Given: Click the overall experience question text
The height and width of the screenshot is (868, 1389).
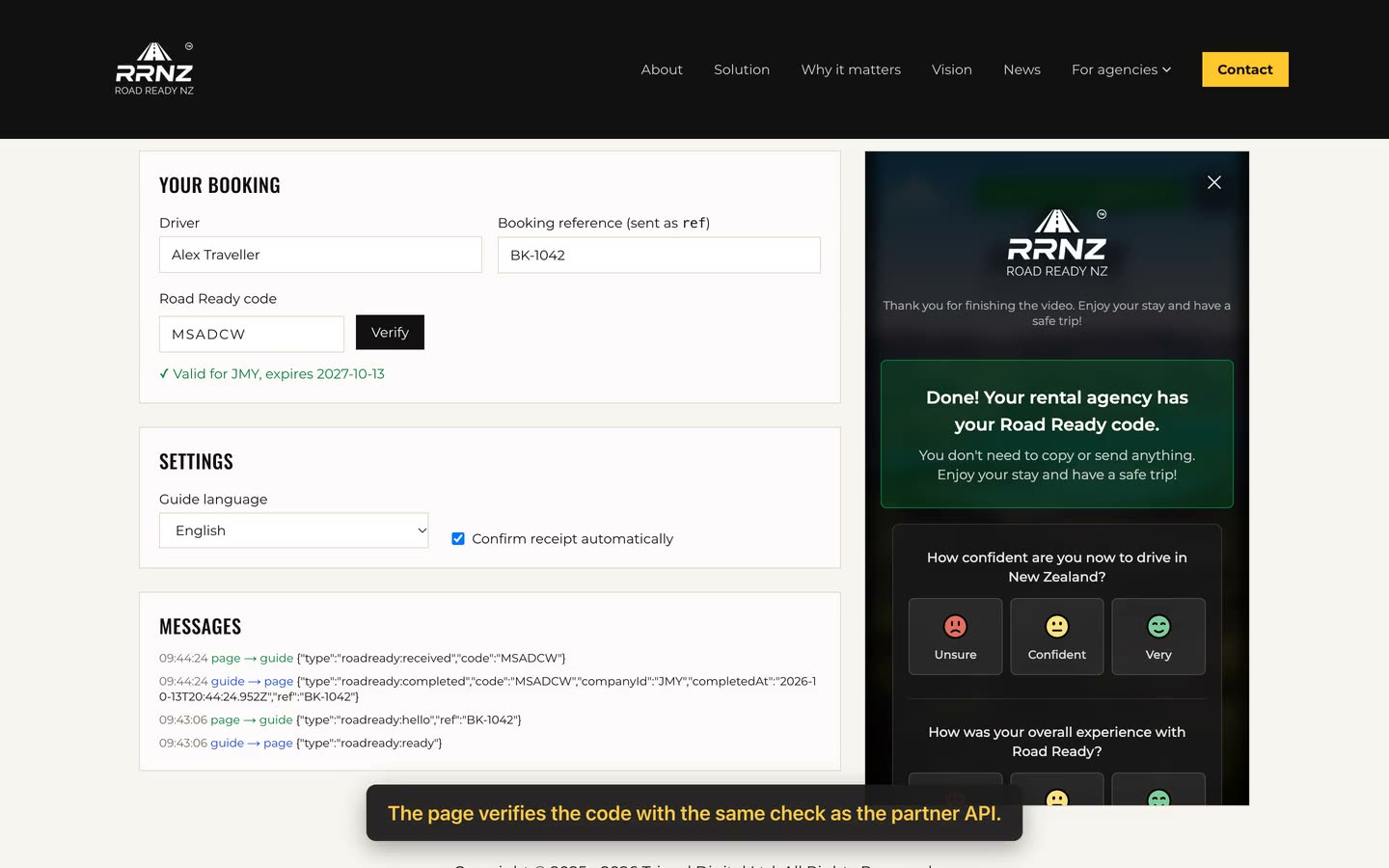Looking at the screenshot, I should tap(1057, 742).
